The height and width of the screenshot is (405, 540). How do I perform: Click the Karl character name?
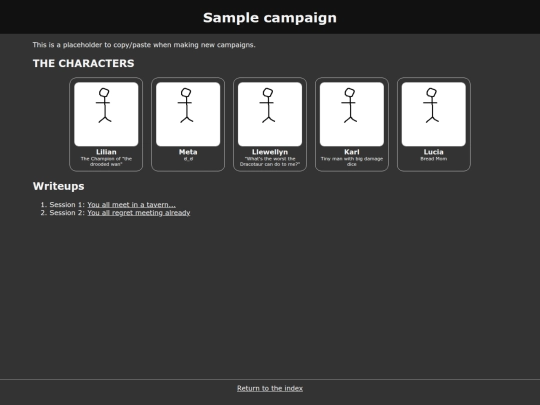[x=352, y=152]
